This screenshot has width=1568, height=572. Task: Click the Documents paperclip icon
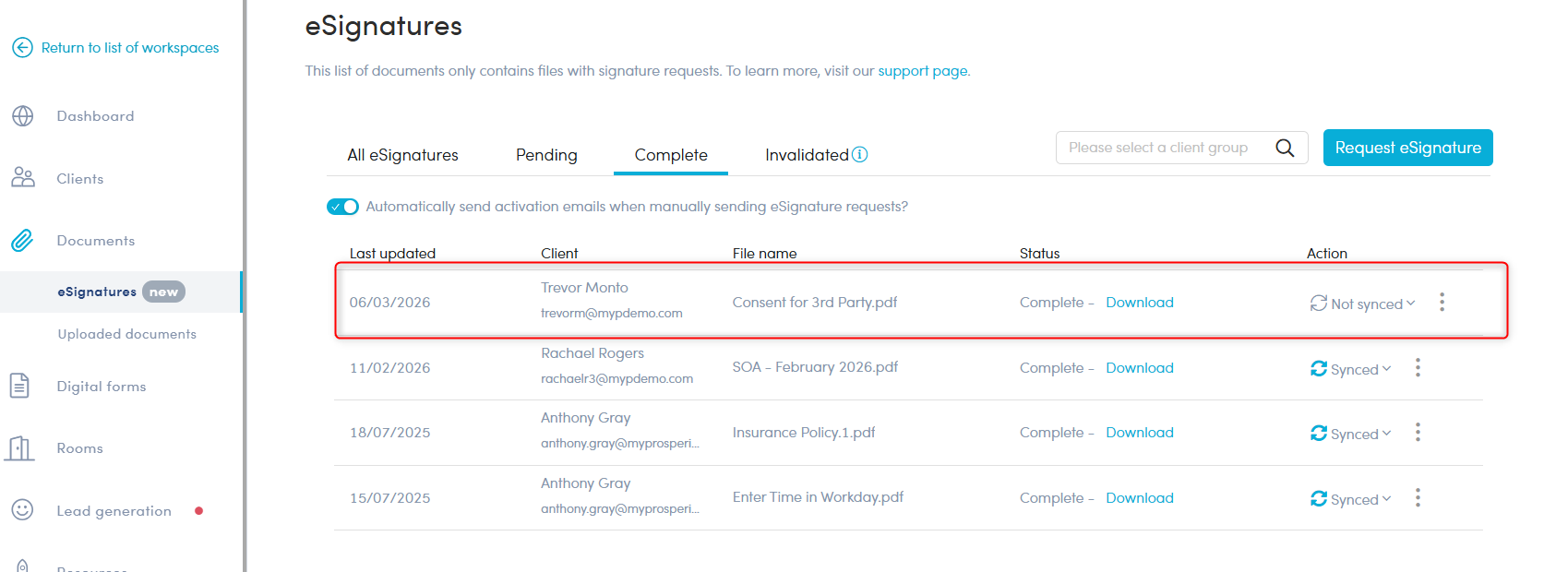pos(22,241)
